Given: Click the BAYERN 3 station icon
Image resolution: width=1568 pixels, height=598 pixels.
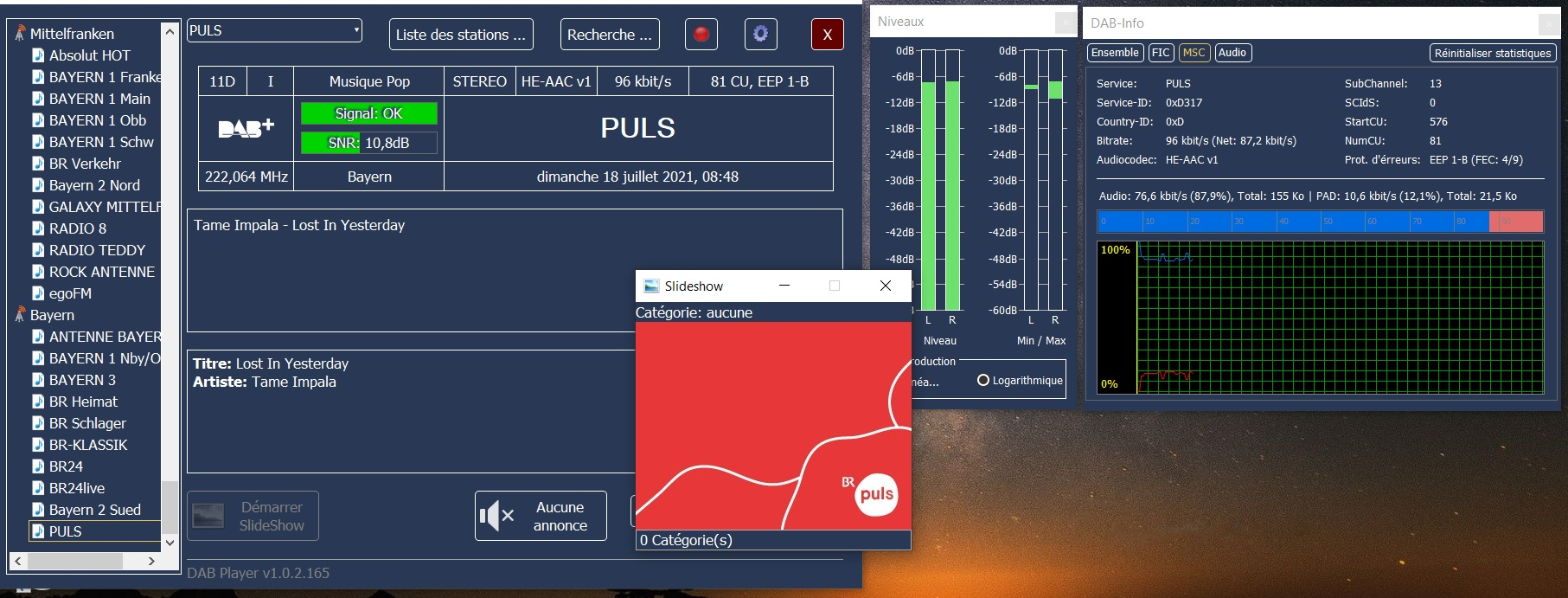Looking at the screenshot, I should point(38,380).
